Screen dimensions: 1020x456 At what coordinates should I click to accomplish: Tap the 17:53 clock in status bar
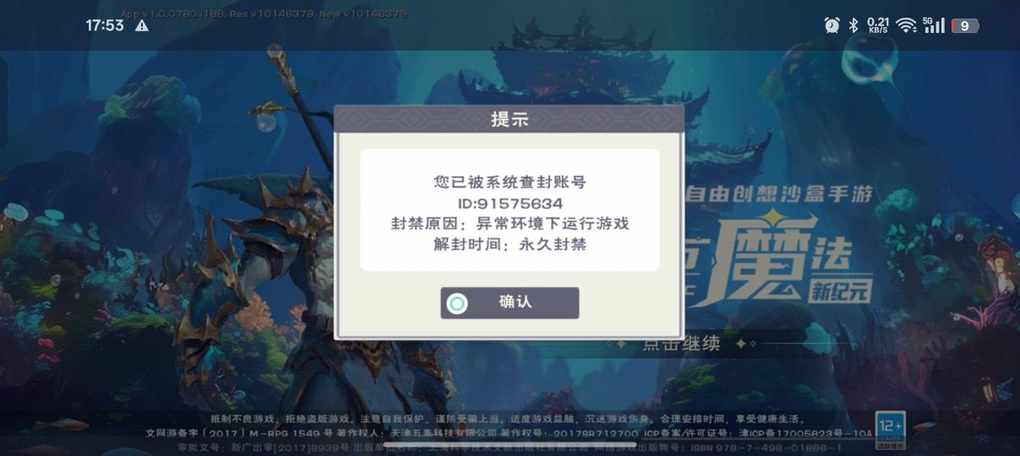pyautogui.click(x=104, y=25)
